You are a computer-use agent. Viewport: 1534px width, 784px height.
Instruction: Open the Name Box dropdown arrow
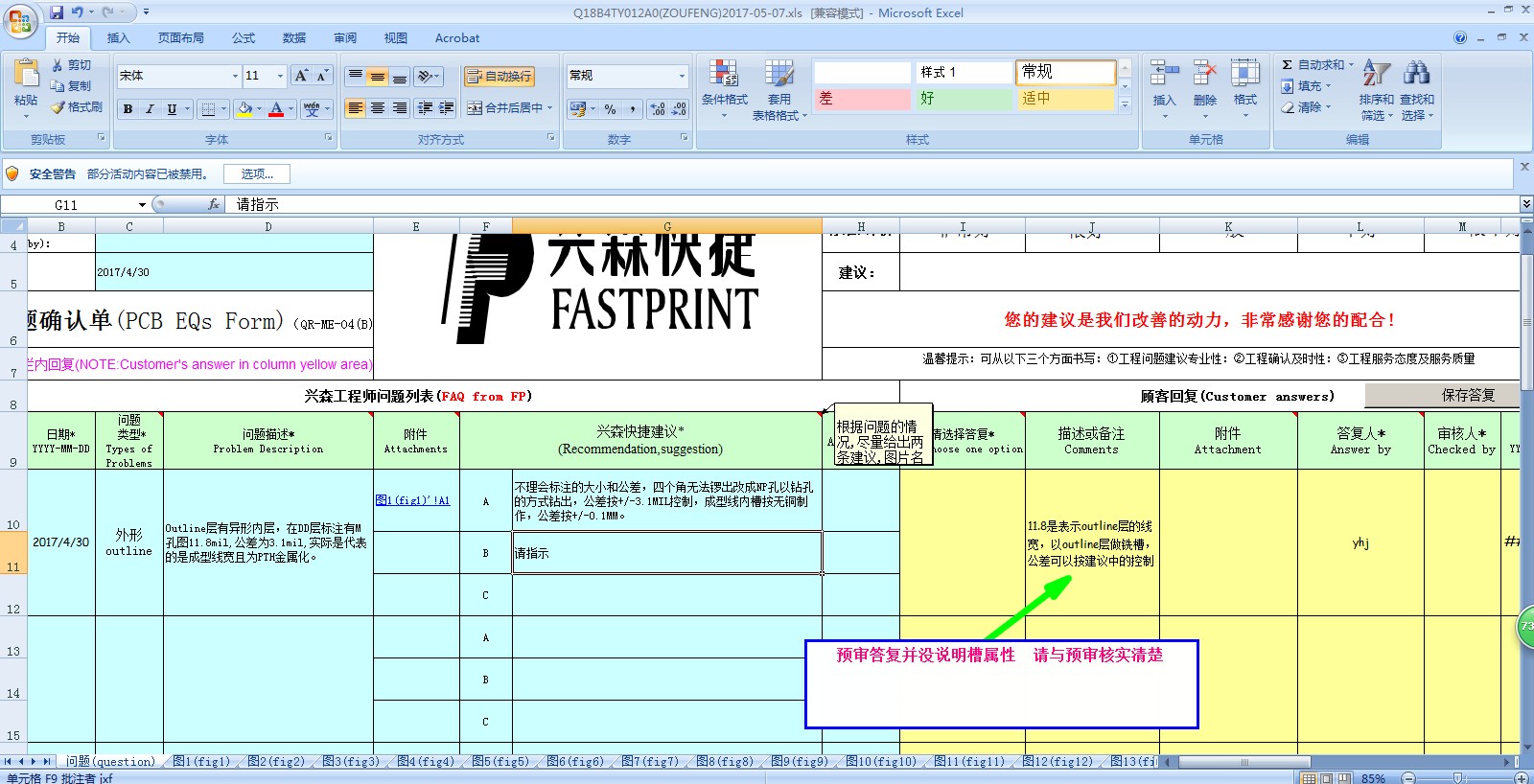point(142,204)
